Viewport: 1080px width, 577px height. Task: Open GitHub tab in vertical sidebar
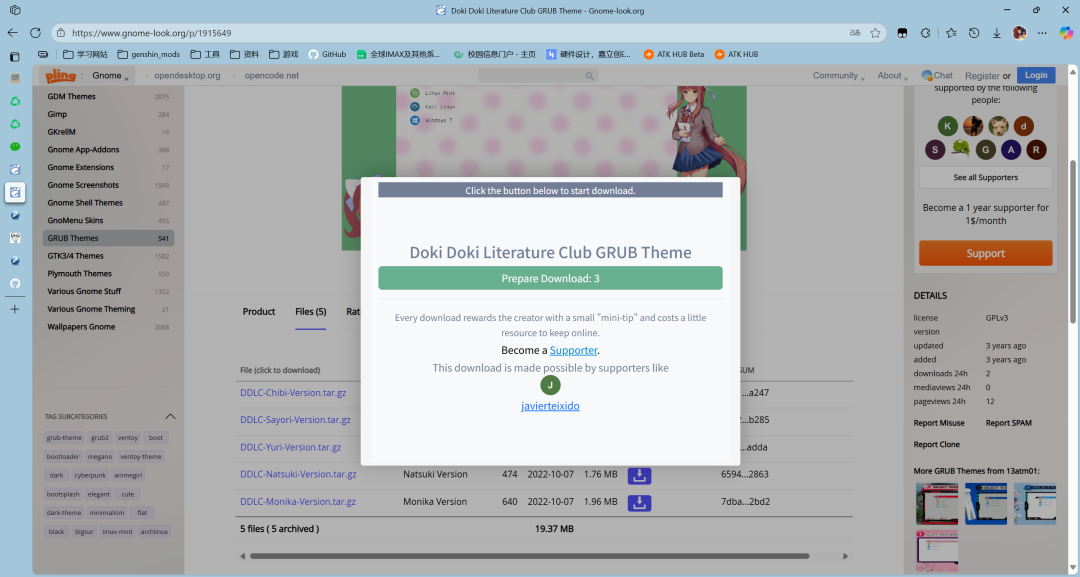(15, 283)
